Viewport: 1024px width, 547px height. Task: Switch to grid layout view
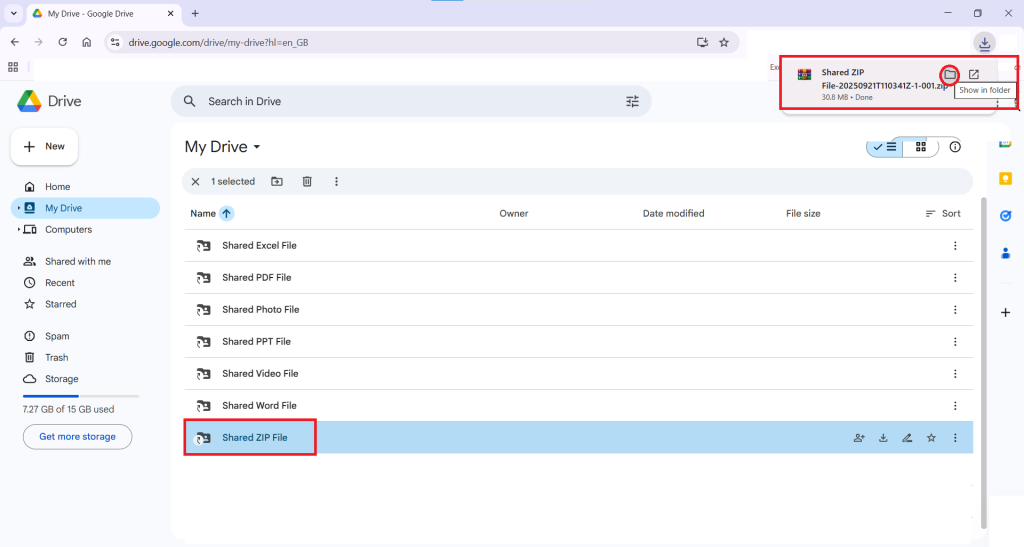pos(921,147)
